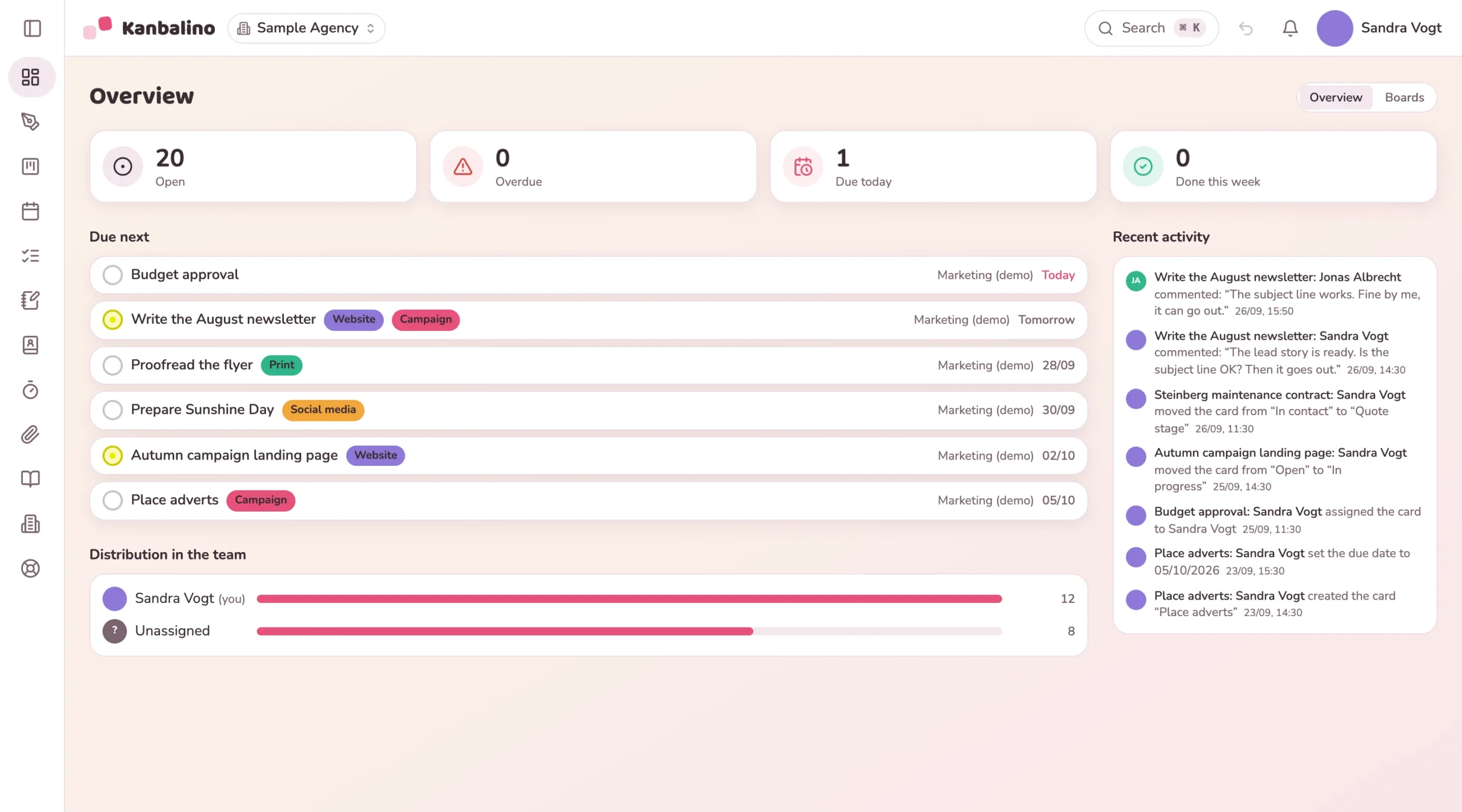Image resolution: width=1462 pixels, height=812 pixels.
Task: Check off Proofread the flyer
Action: [x=113, y=365]
